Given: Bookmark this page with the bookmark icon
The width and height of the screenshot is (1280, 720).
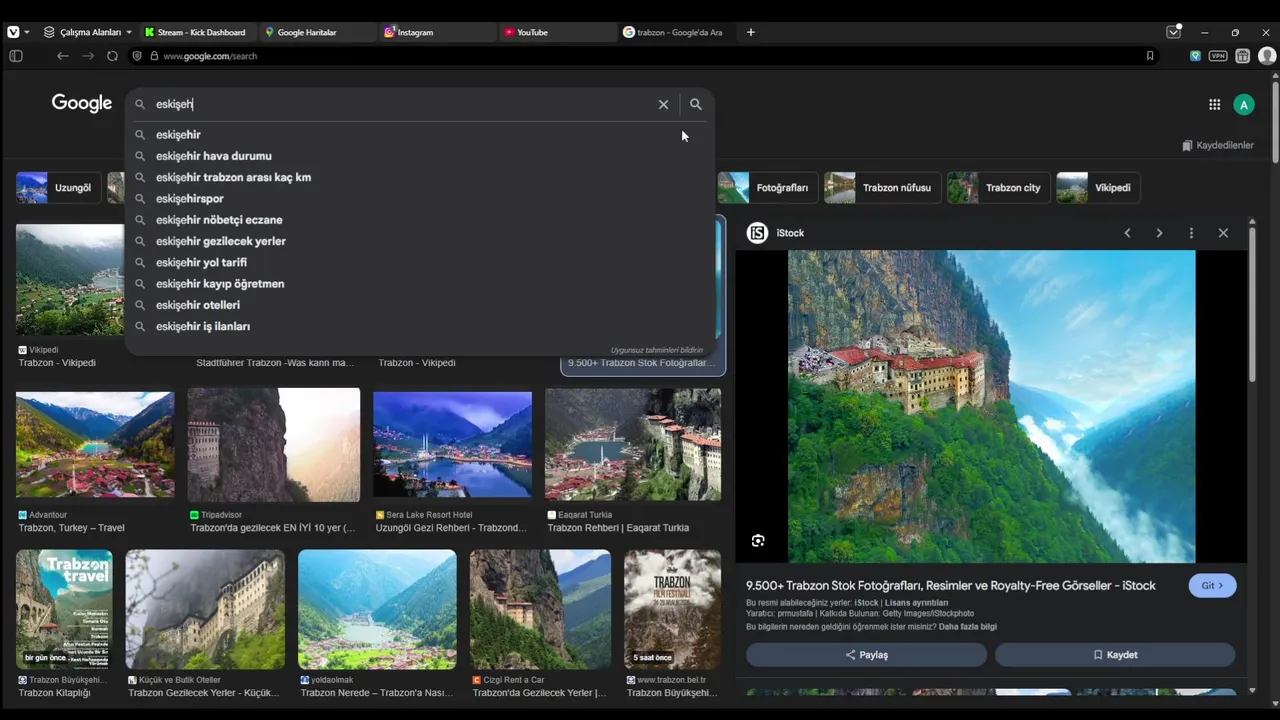Looking at the screenshot, I should [x=1150, y=56].
